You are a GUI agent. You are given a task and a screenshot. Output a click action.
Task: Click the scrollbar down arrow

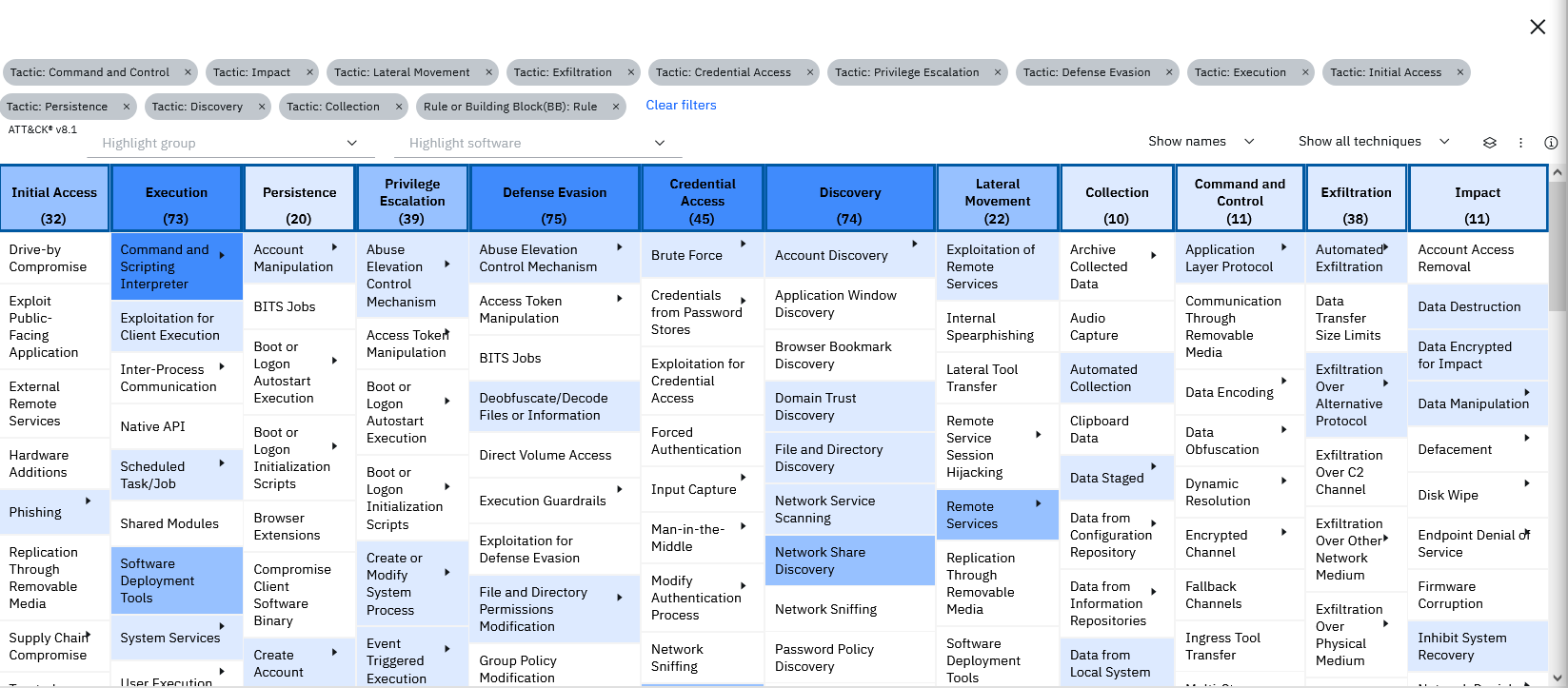click(1558, 679)
